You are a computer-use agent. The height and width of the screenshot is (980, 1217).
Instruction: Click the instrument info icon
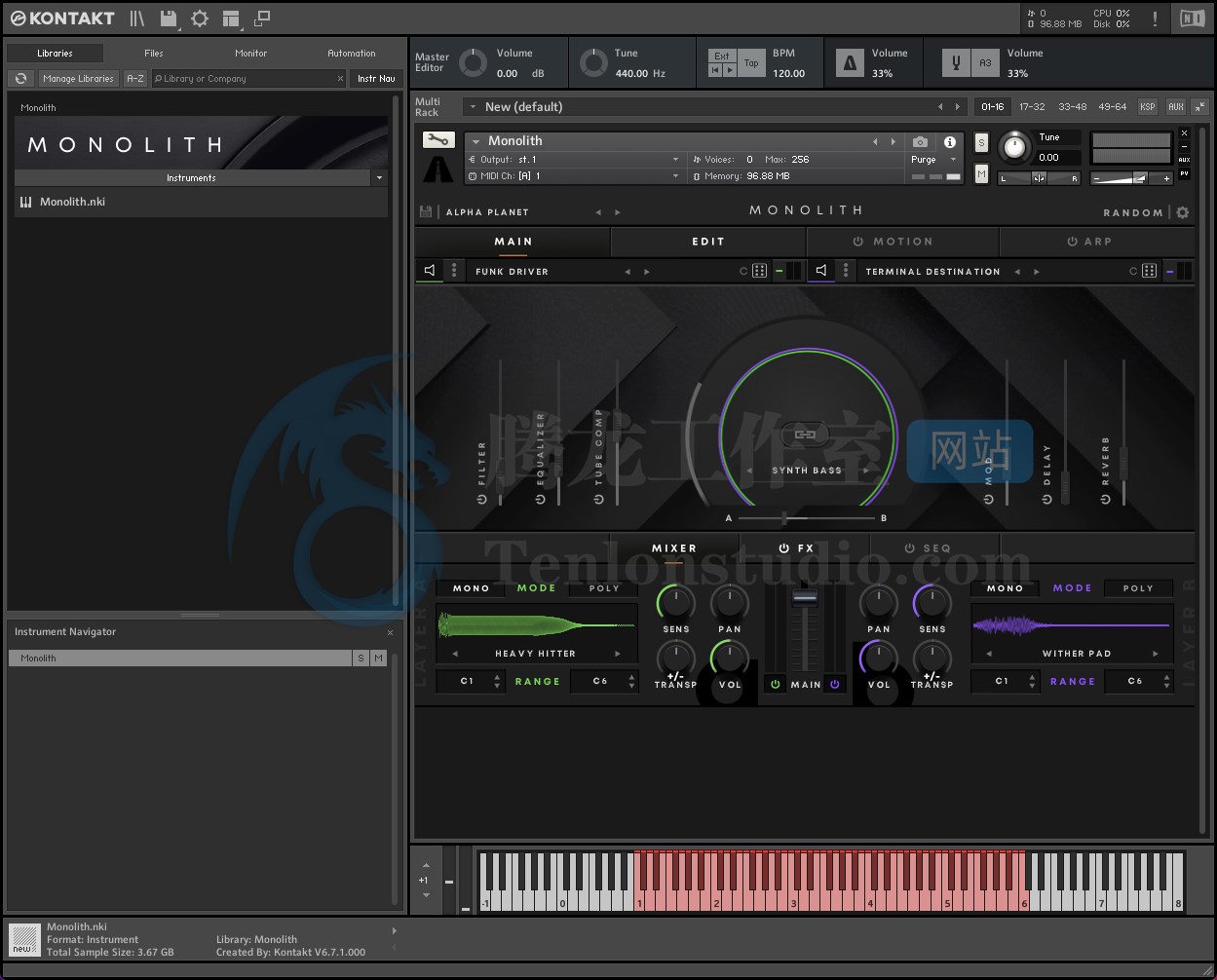[950, 142]
